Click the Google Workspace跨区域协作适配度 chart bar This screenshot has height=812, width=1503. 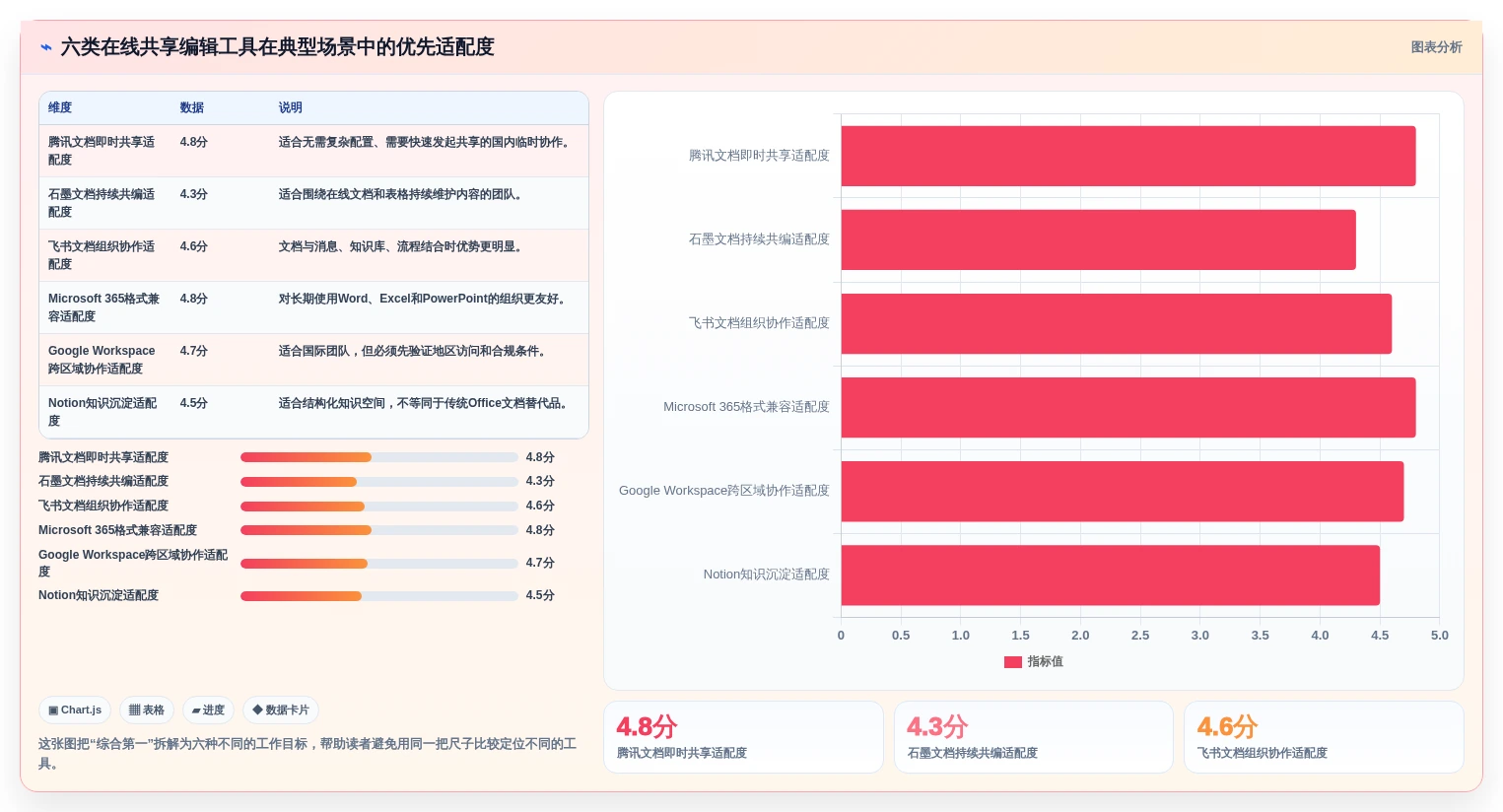click(1123, 491)
